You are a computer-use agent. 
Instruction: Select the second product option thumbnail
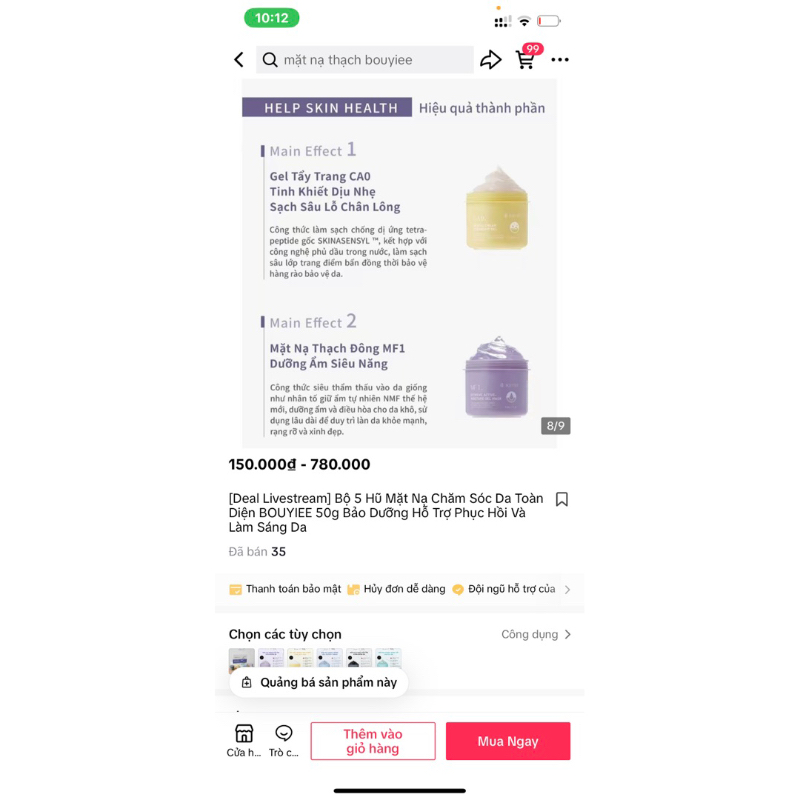(271, 659)
